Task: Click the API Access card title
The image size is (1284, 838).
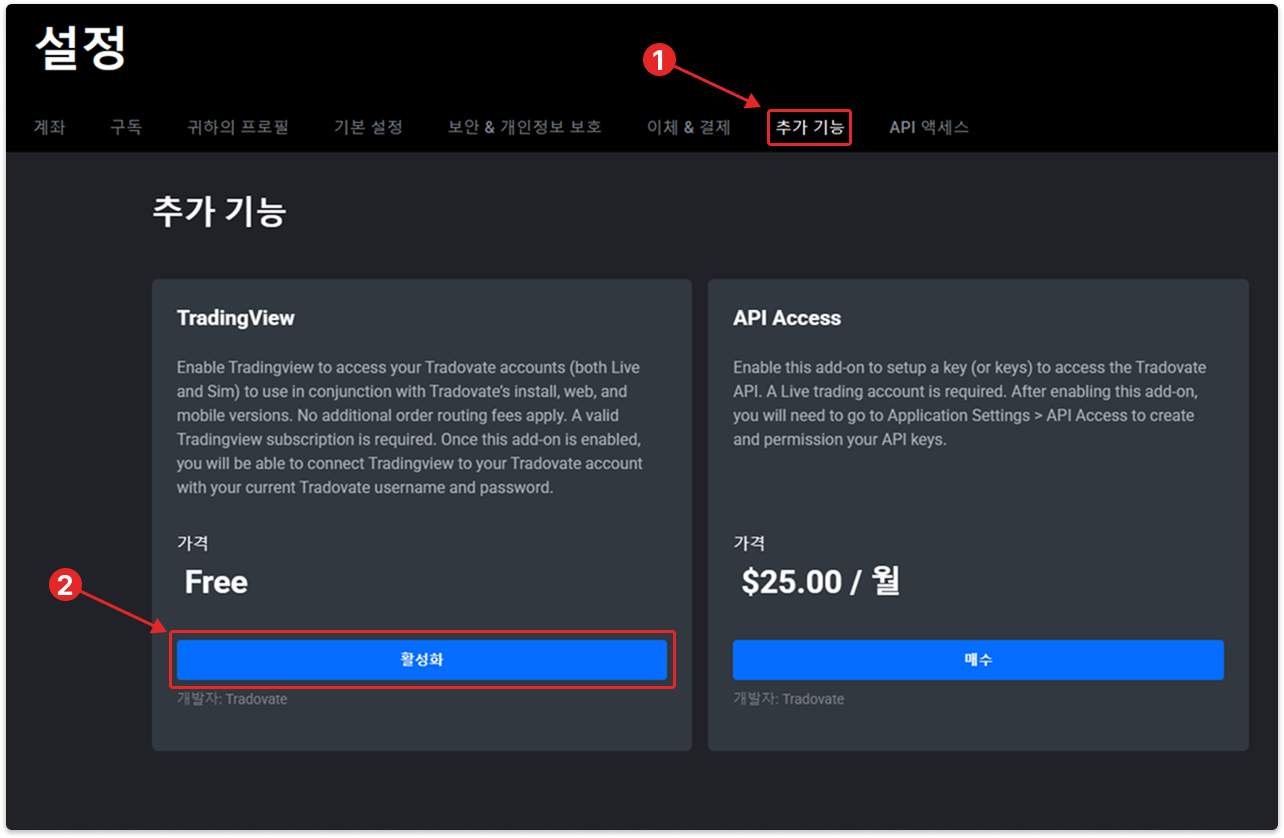Action: [x=787, y=318]
